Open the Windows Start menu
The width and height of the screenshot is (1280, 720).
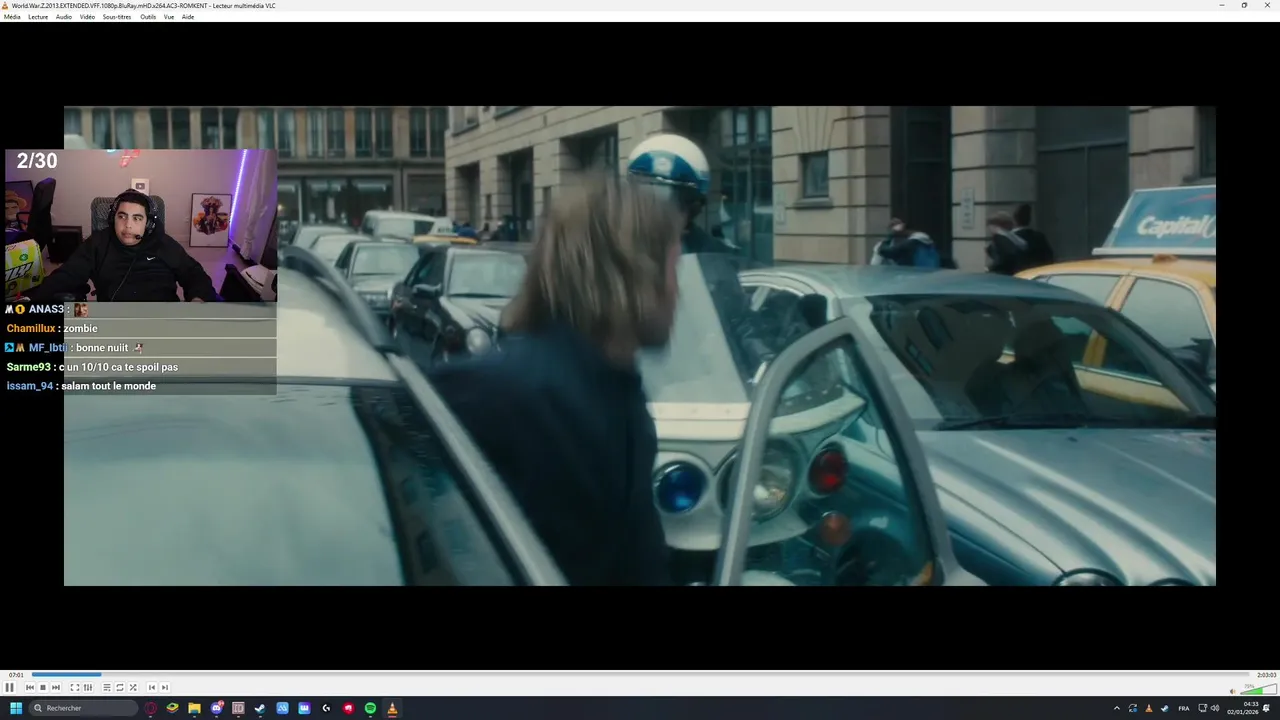(16, 708)
